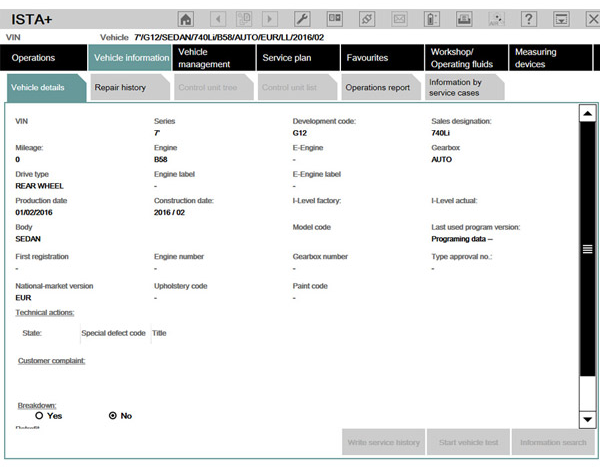This screenshot has width=614, height=470.
Task: Click the Information search button
Action: coord(553,442)
